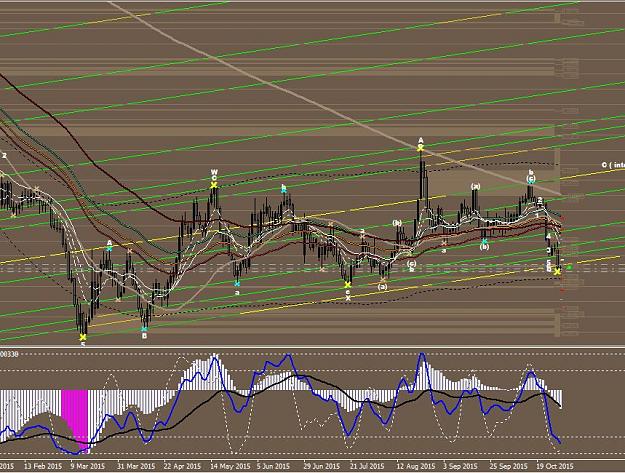Select the yellow X marker at late-October low
This screenshot has width=625, height=473.
(557, 272)
